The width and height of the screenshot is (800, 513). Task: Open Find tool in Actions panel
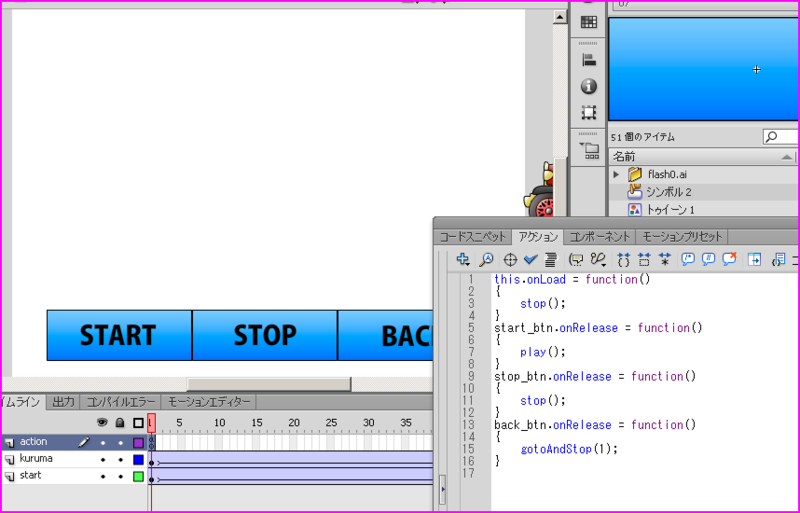coord(486,259)
